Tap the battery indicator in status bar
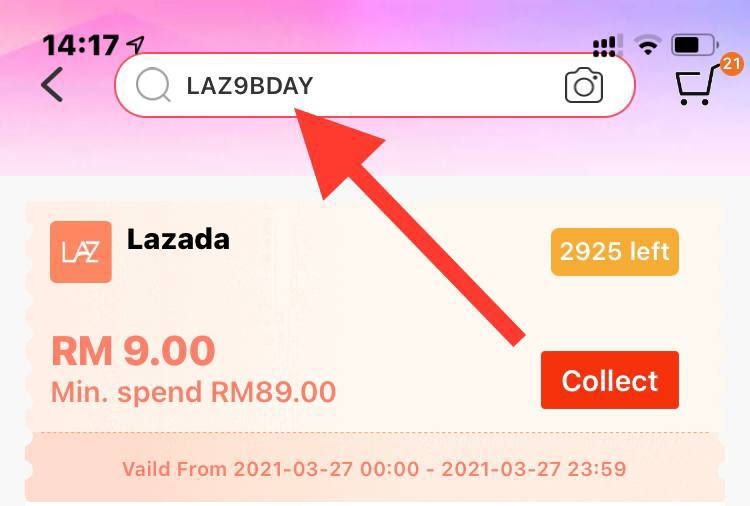 pos(695,45)
